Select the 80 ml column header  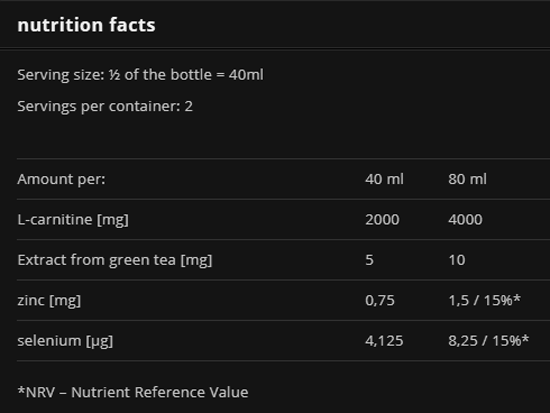point(467,179)
